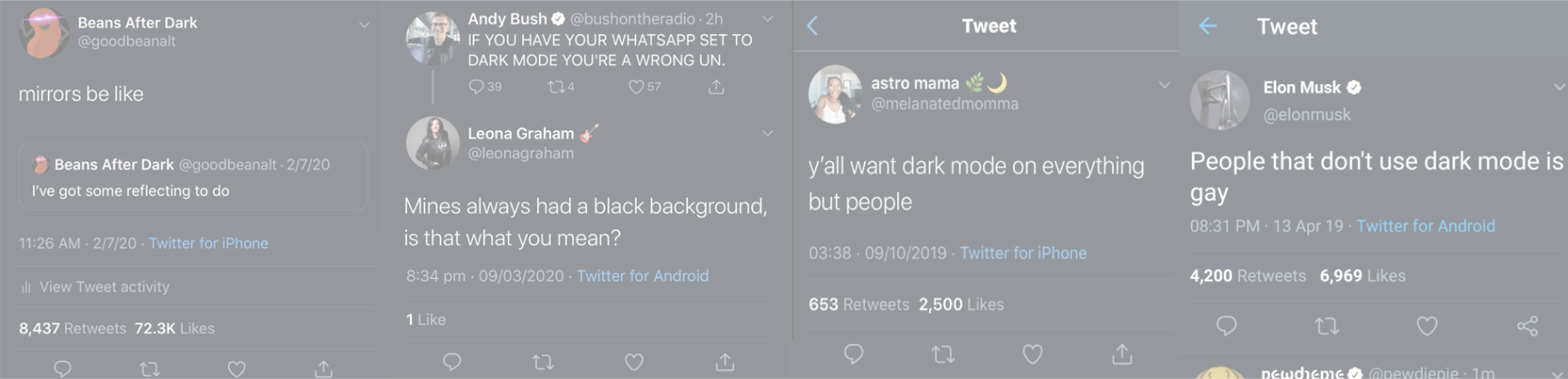Screen dimensions: 1568x379
Task: Like Elon Musk's dark mode tweet
Action: coord(1426,326)
